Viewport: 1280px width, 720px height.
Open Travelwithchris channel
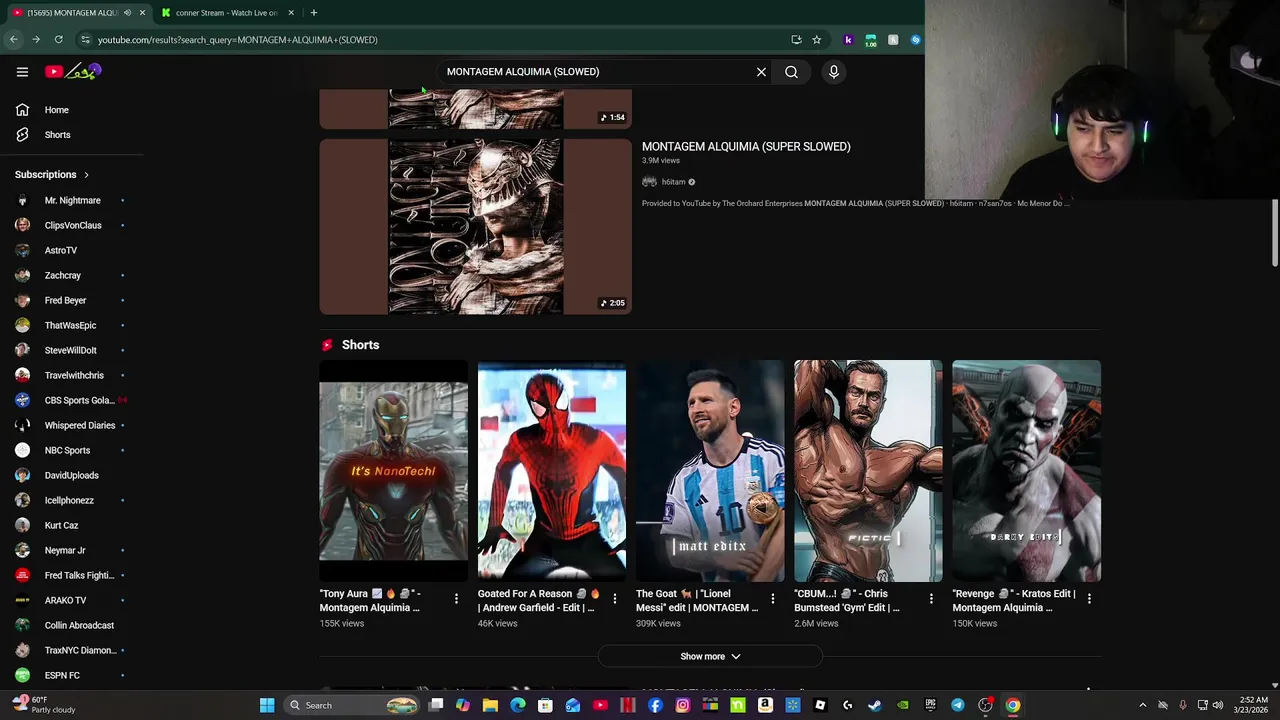tap(72, 375)
